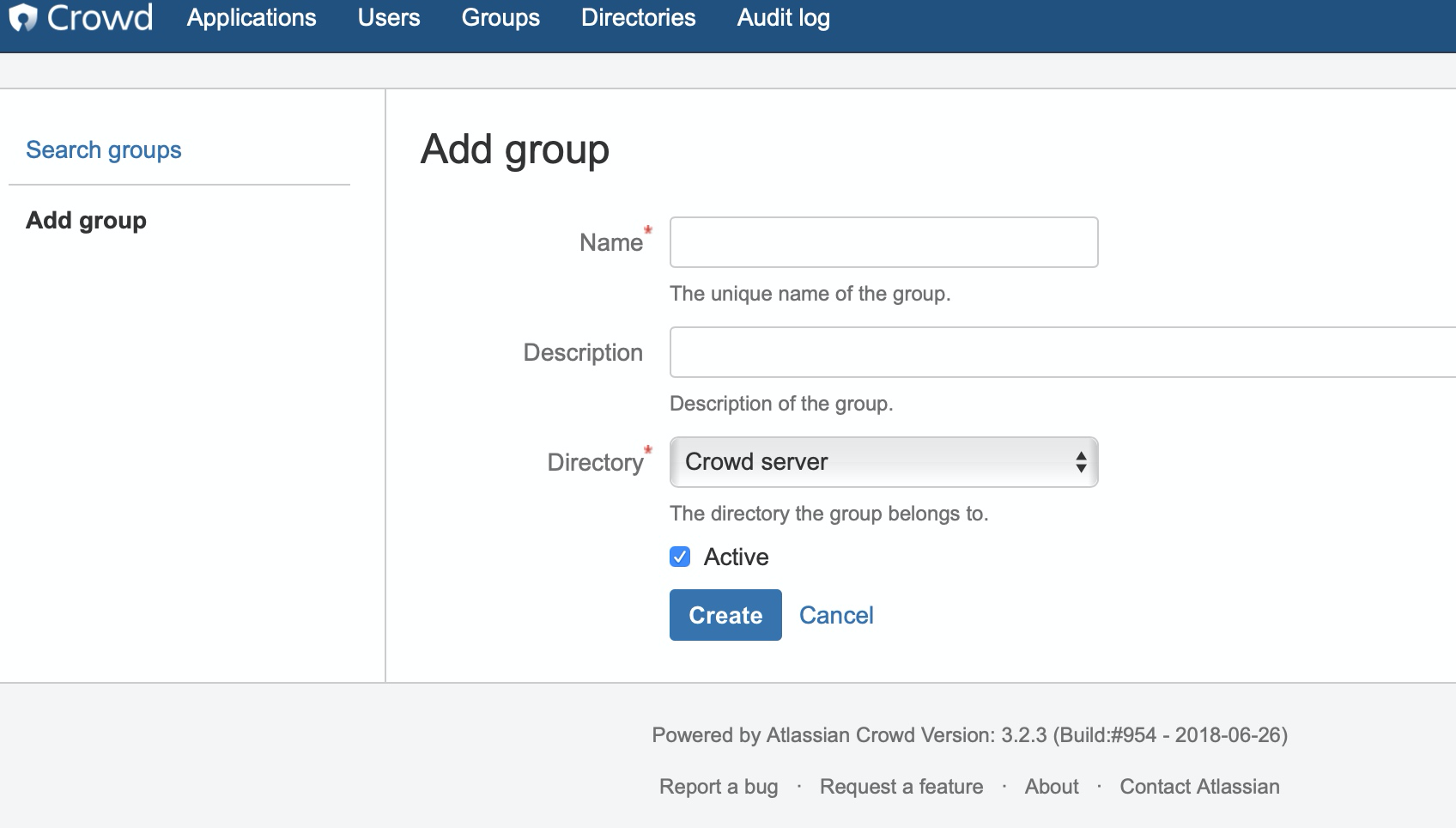Click Contact Atlassian
Viewport: 1456px width, 828px height.
tap(1198, 786)
